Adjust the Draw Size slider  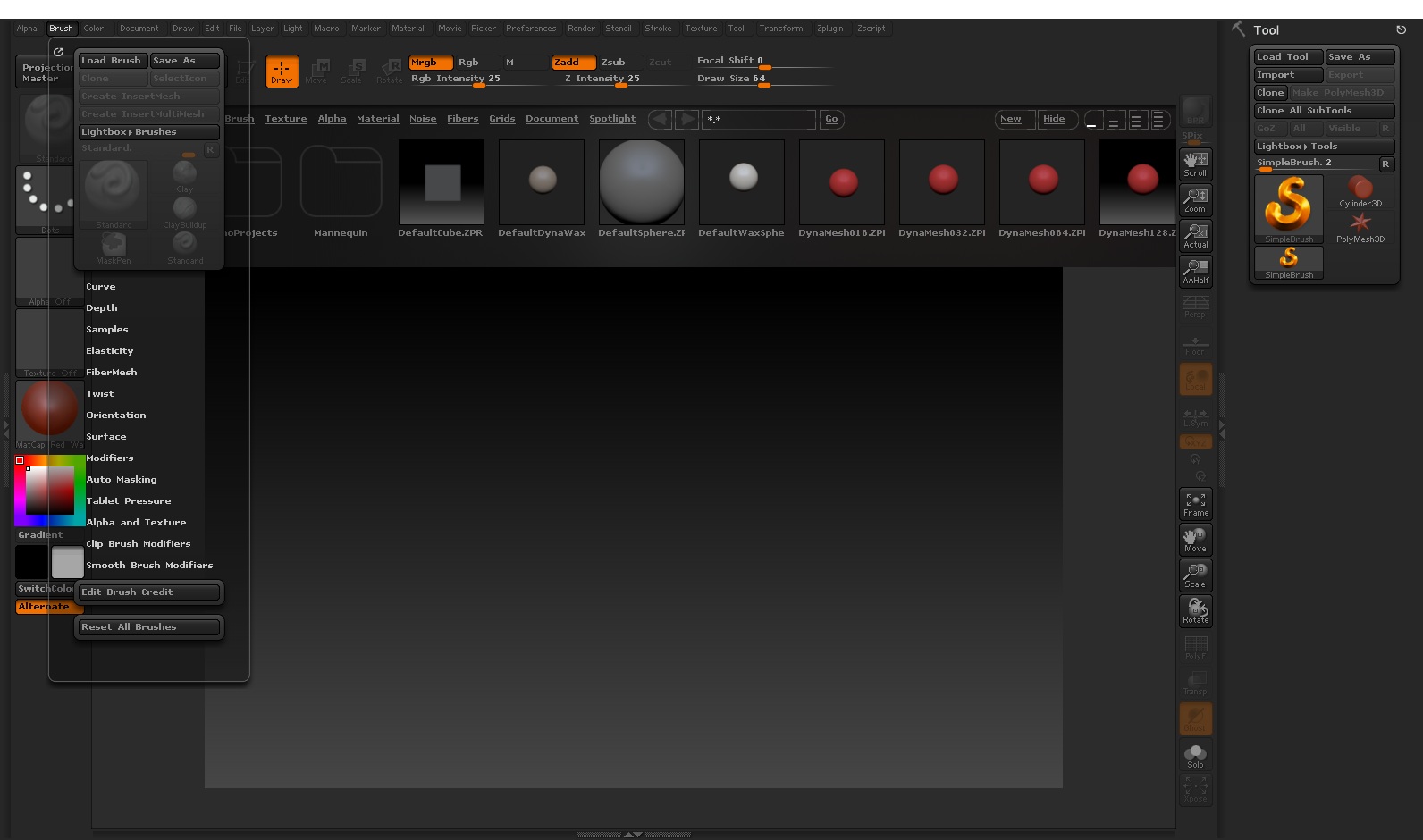coord(763,80)
